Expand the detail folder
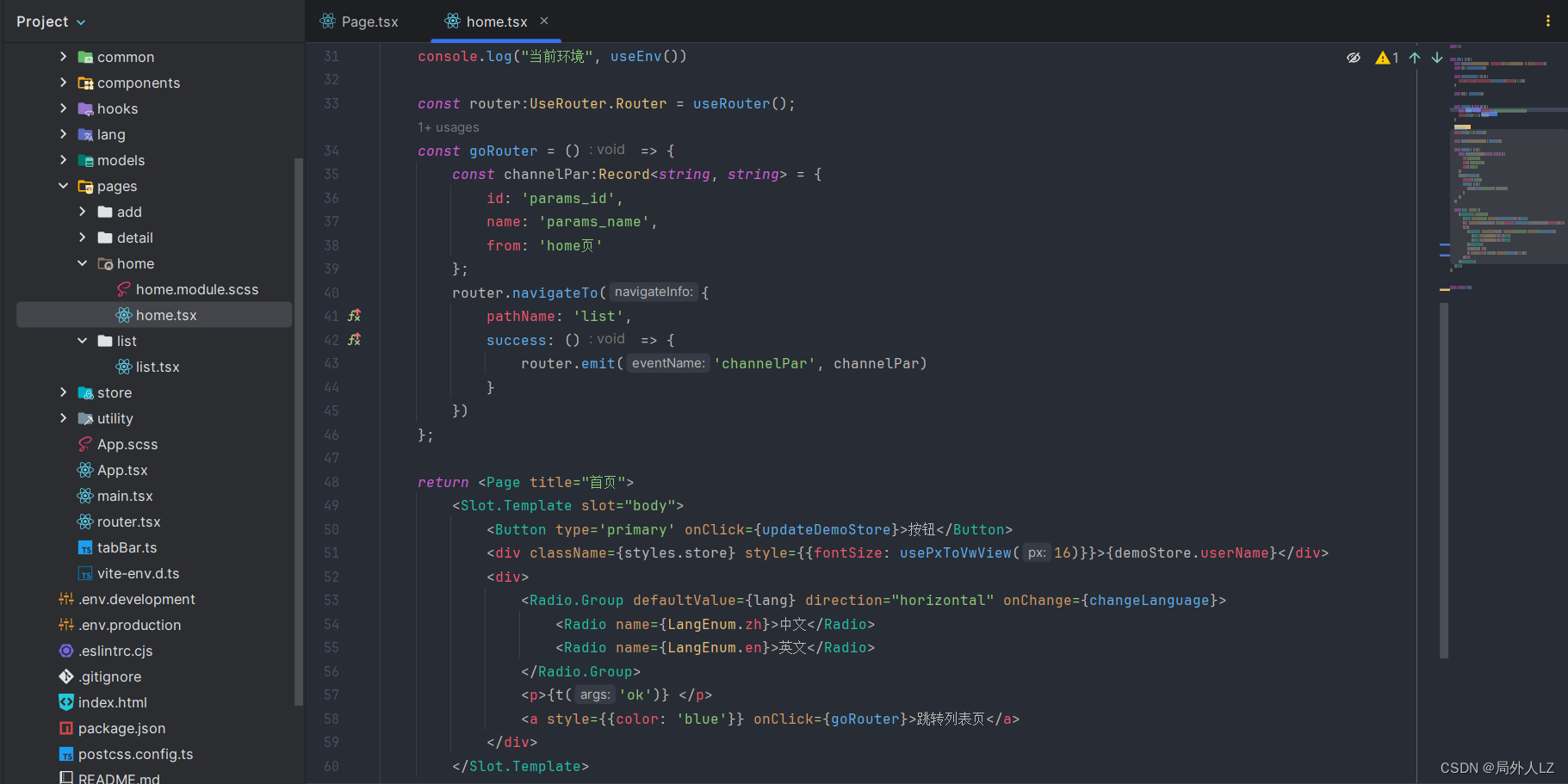The image size is (1568, 784). (83, 238)
